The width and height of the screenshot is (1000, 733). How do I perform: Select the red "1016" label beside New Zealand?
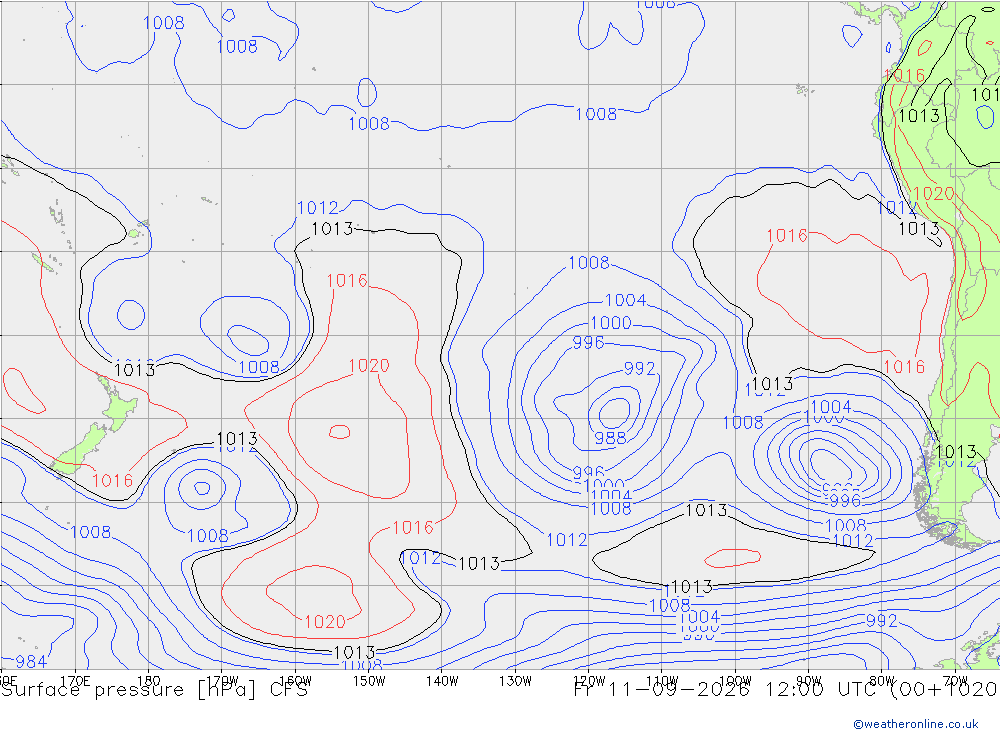pos(113,480)
